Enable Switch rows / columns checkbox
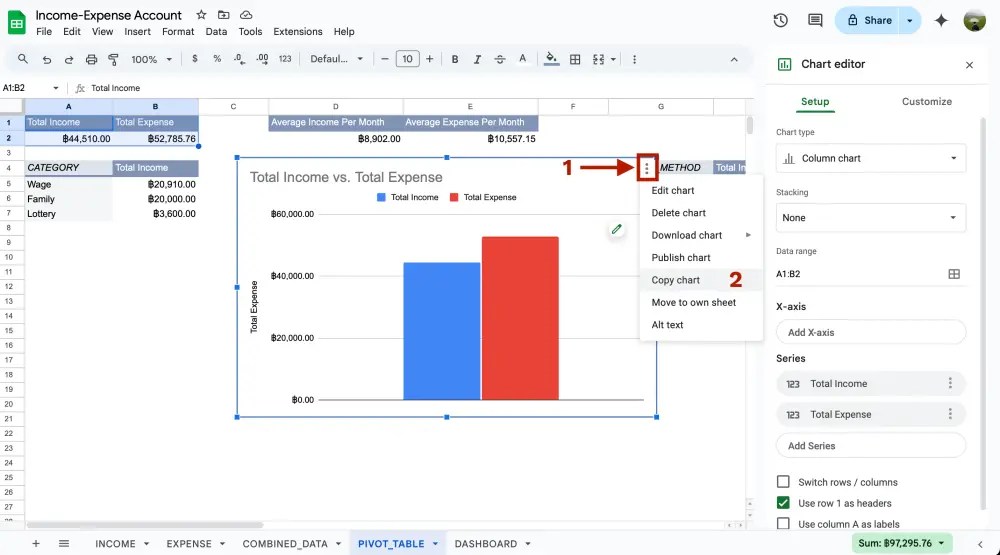 pyautogui.click(x=783, y=482)
